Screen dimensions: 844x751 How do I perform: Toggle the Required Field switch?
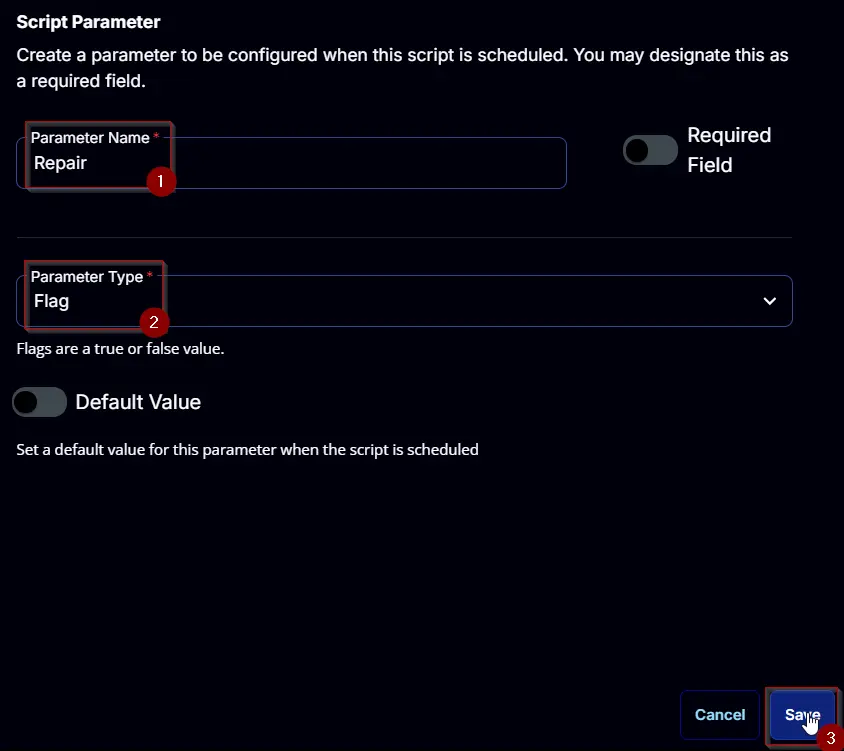(650, 150)
